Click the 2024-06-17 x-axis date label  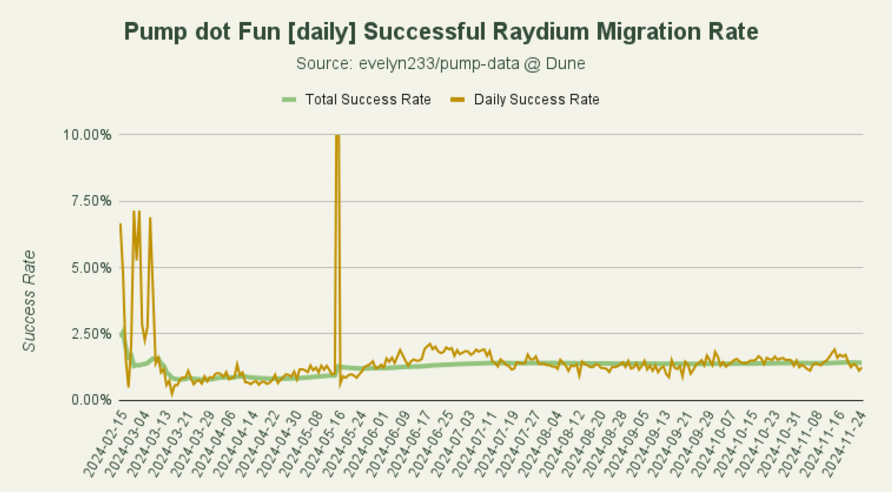(408, 443)
